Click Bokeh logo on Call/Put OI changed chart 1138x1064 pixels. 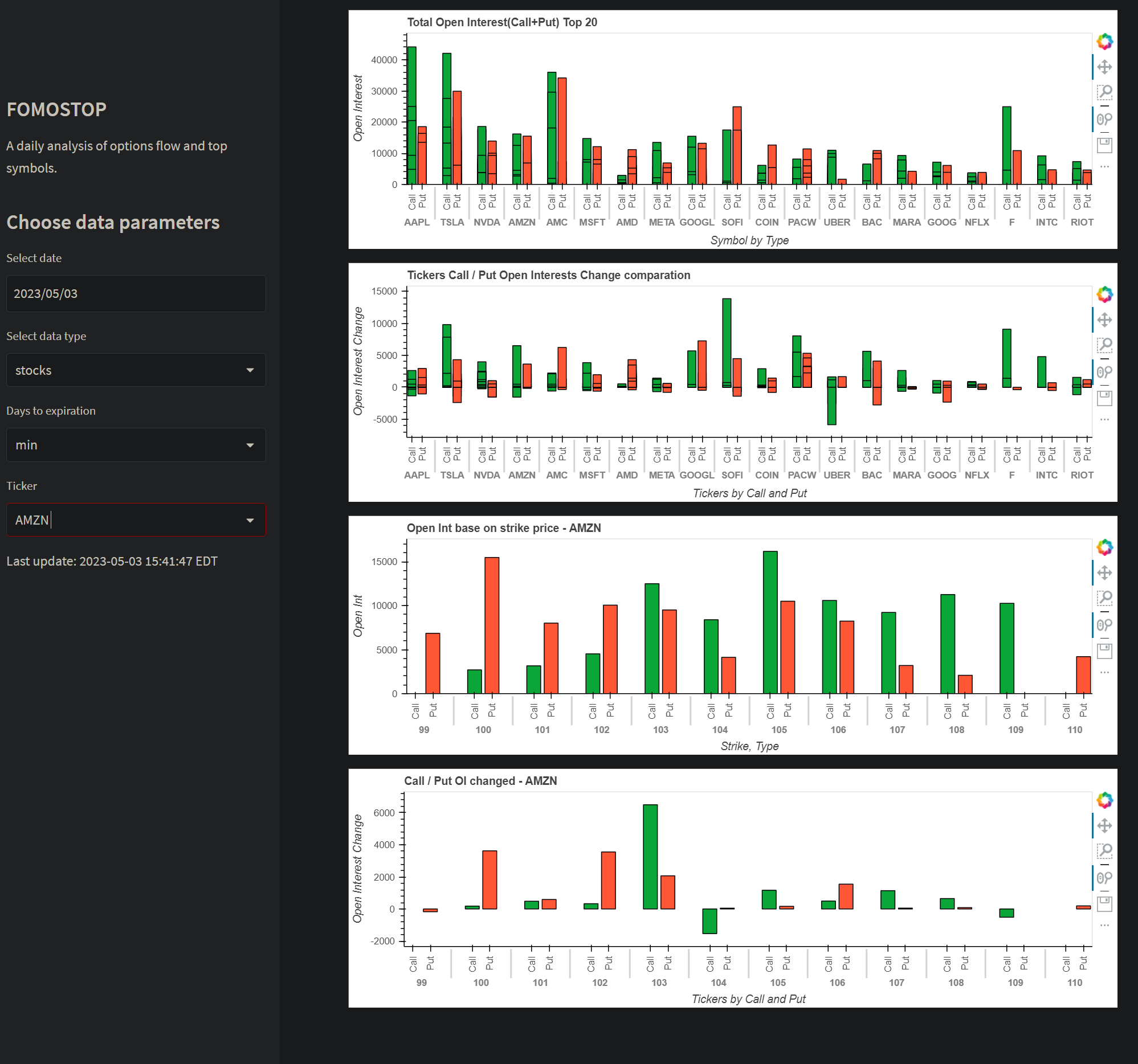click(x=1104, y=800)
